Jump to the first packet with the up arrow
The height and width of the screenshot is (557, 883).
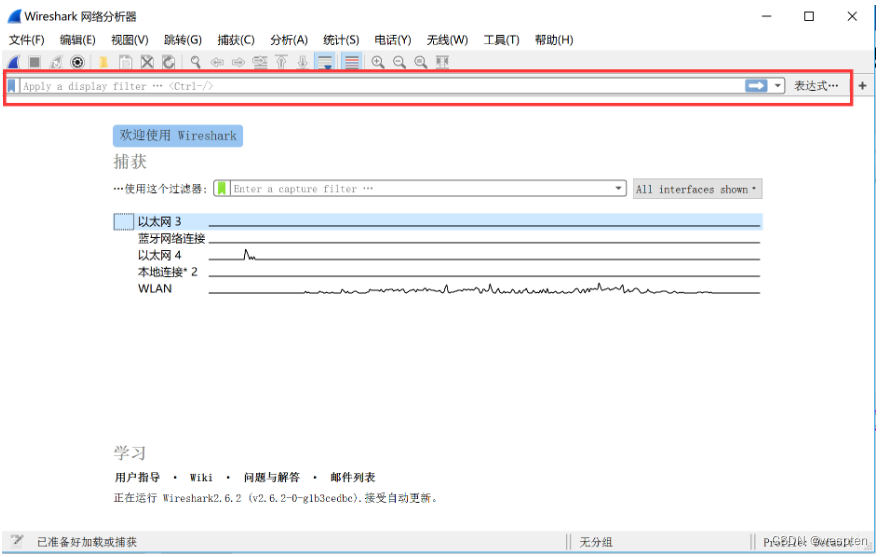click(x=281, y=62)
